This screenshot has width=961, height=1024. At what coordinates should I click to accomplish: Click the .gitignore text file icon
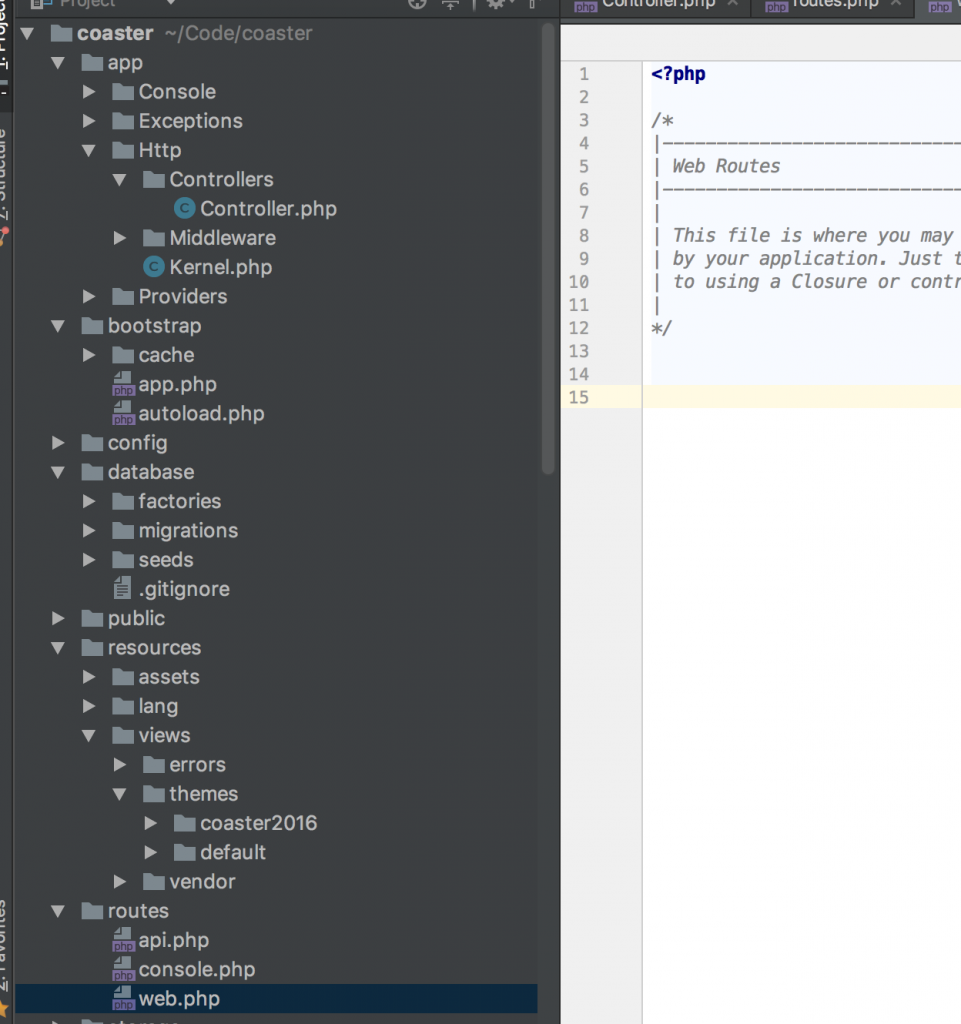coord(123,589)
